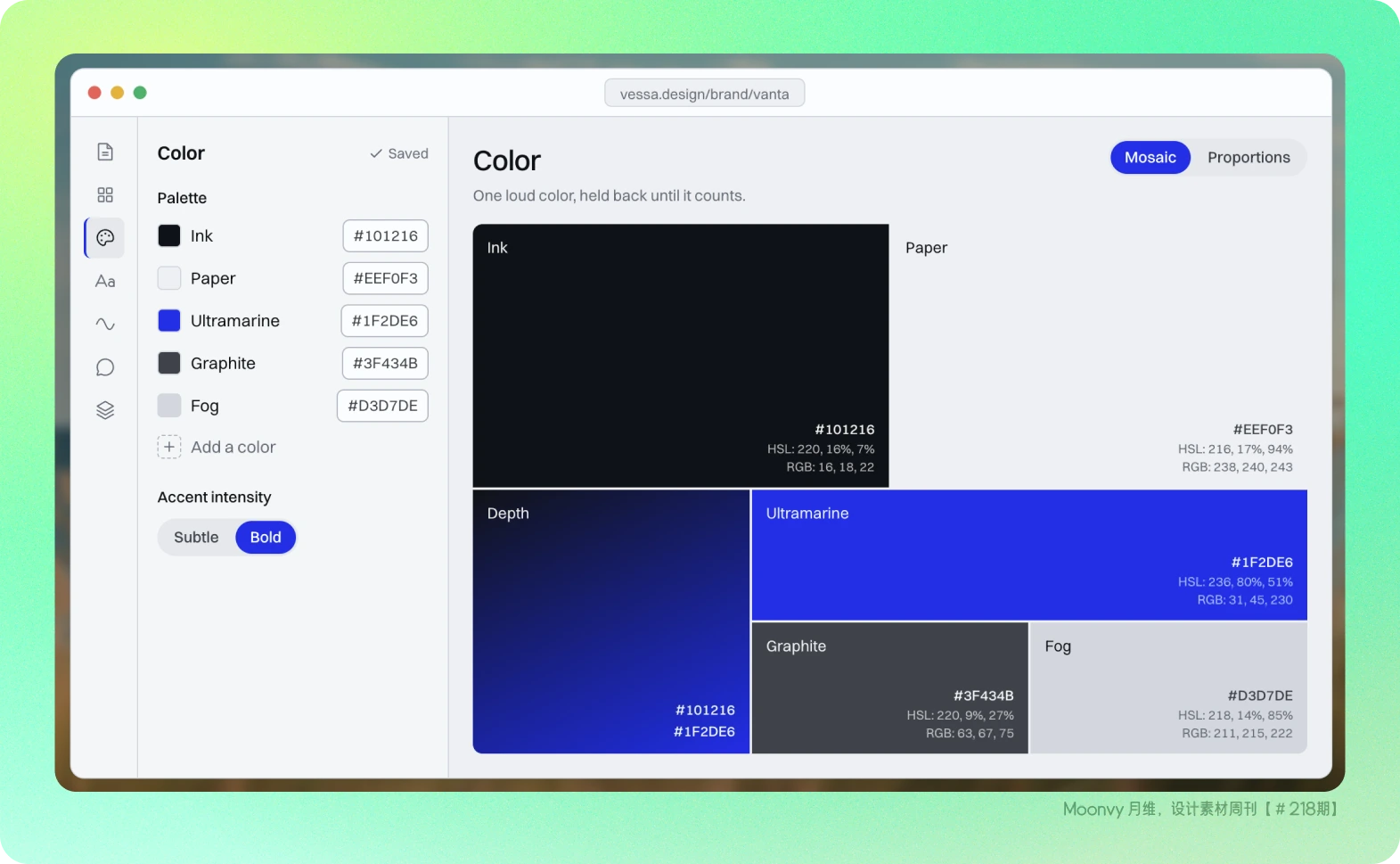Viewport: 1400px width, 864px height.
Task: Click the #1F2DE6 hex on Ultramarine tile
Action: [1262, 562]
